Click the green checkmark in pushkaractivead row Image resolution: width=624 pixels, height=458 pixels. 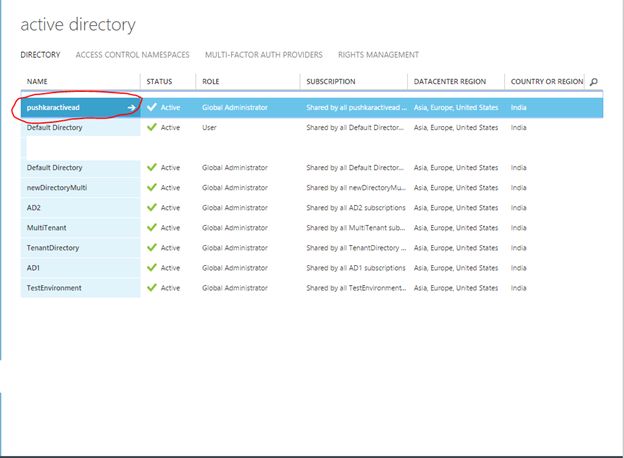[x=152, y=107]
